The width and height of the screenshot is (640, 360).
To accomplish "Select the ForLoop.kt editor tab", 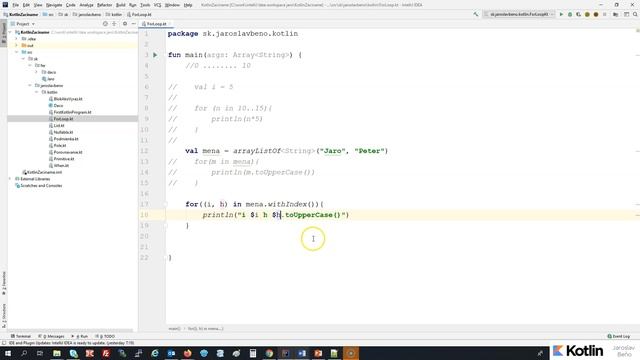I will 156,24.
